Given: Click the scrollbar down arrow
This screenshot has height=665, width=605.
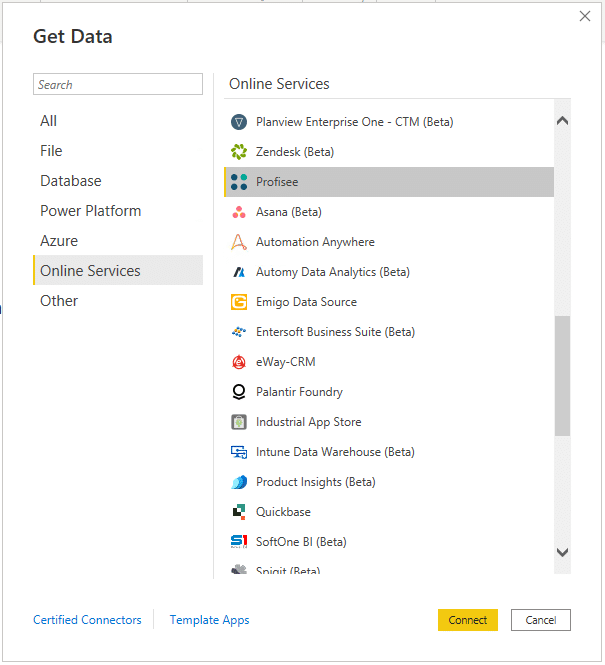Looking at the screenshot, I should pyautogui.click(x=562, y=552).
